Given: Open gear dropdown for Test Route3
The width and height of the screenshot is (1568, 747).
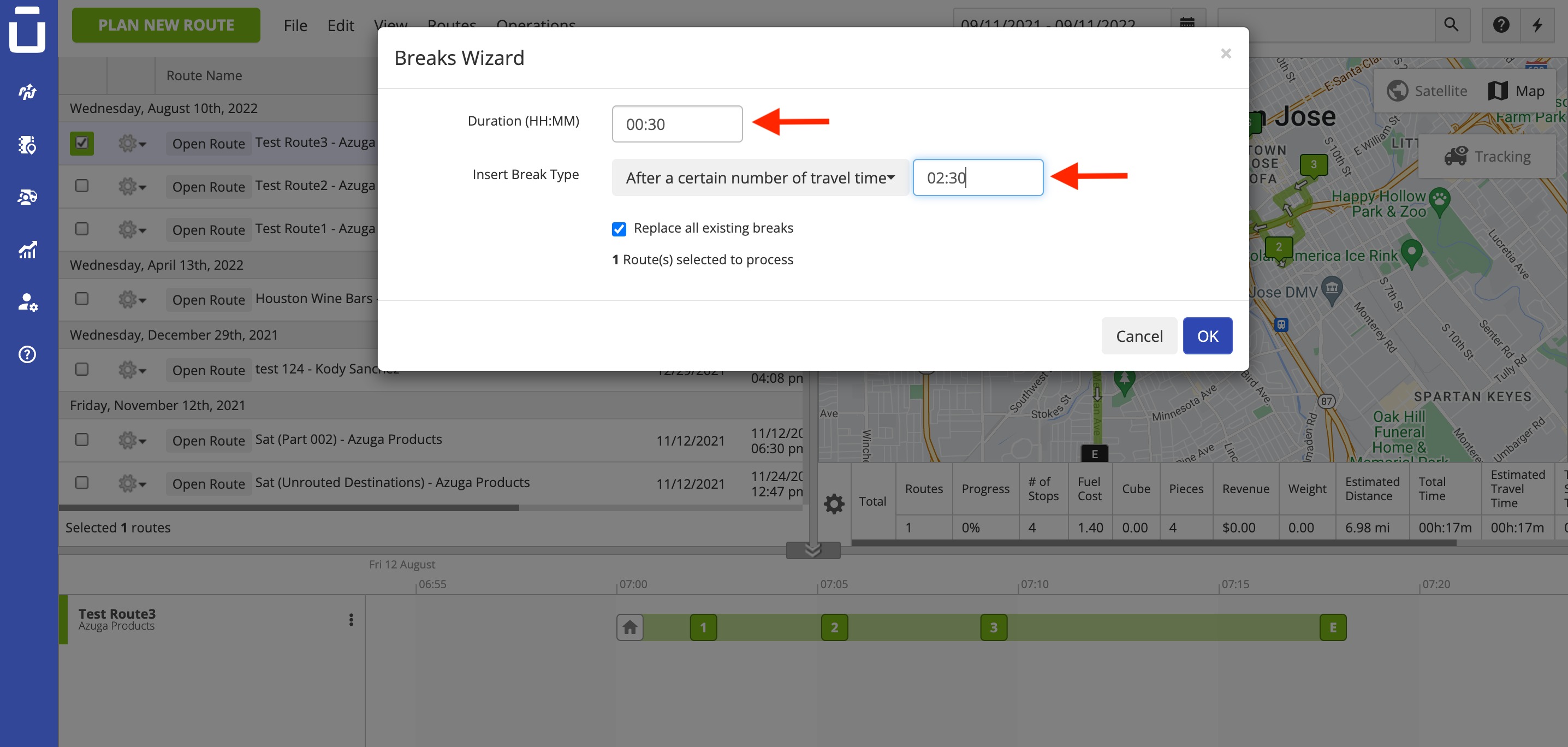Looking at the screenshot, I should (132, 144).
